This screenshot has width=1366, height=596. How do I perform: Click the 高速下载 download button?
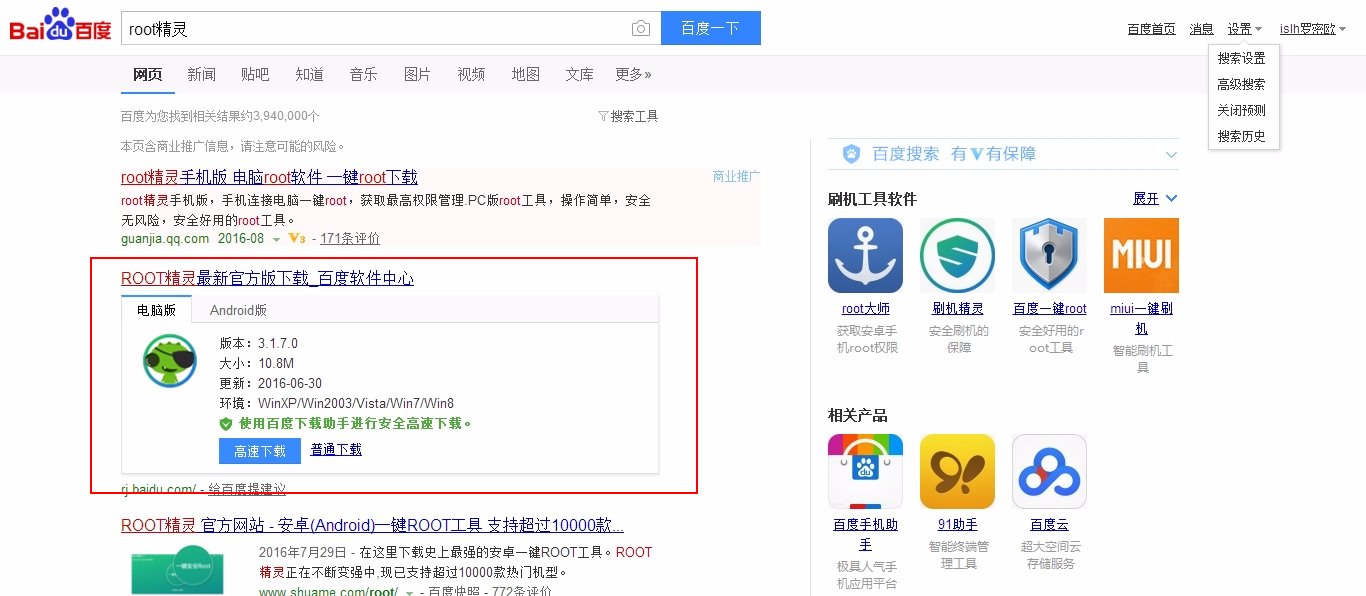pyautogui.click(x=259, y=450)
